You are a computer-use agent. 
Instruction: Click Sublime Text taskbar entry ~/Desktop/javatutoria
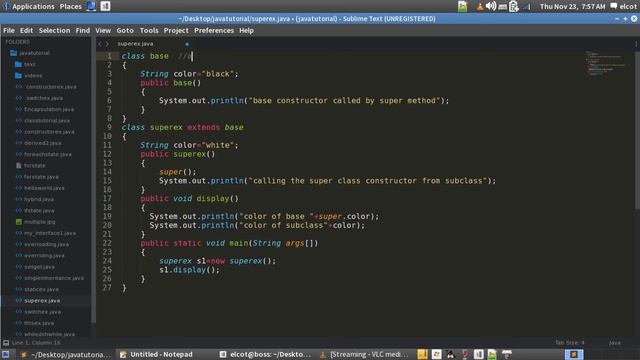tap(66, 354)
